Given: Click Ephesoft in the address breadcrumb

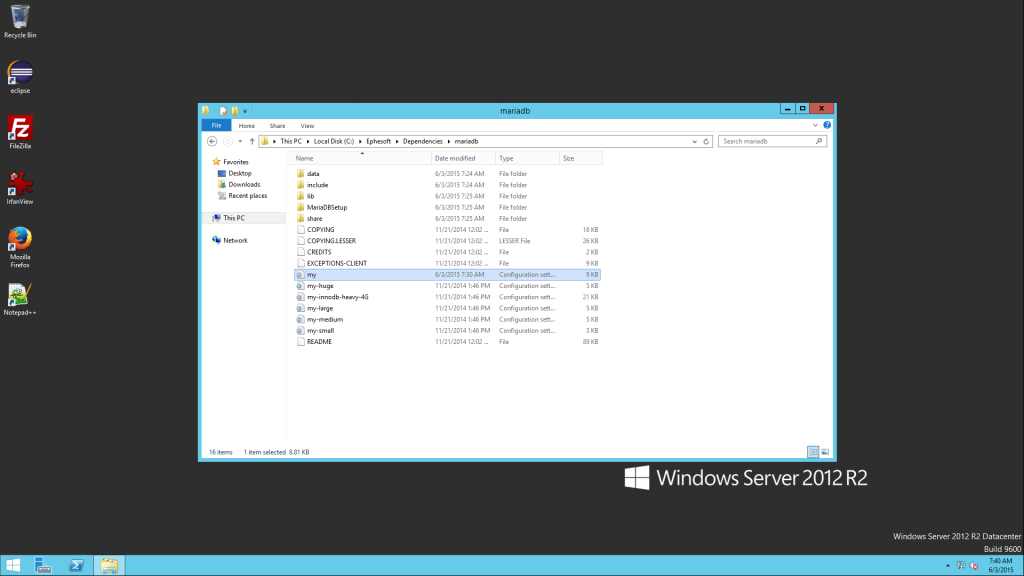Looking at the screenshot, I should pyautogui.click(x=378, y=141).
